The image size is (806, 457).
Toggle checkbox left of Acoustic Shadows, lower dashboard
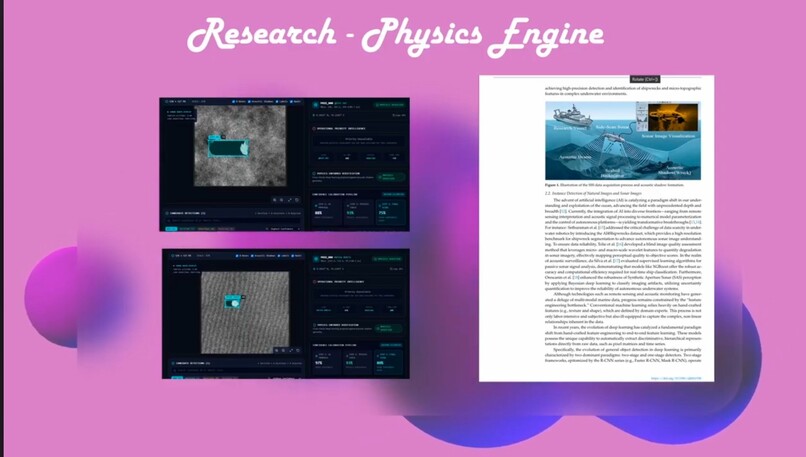coord(237,255)
